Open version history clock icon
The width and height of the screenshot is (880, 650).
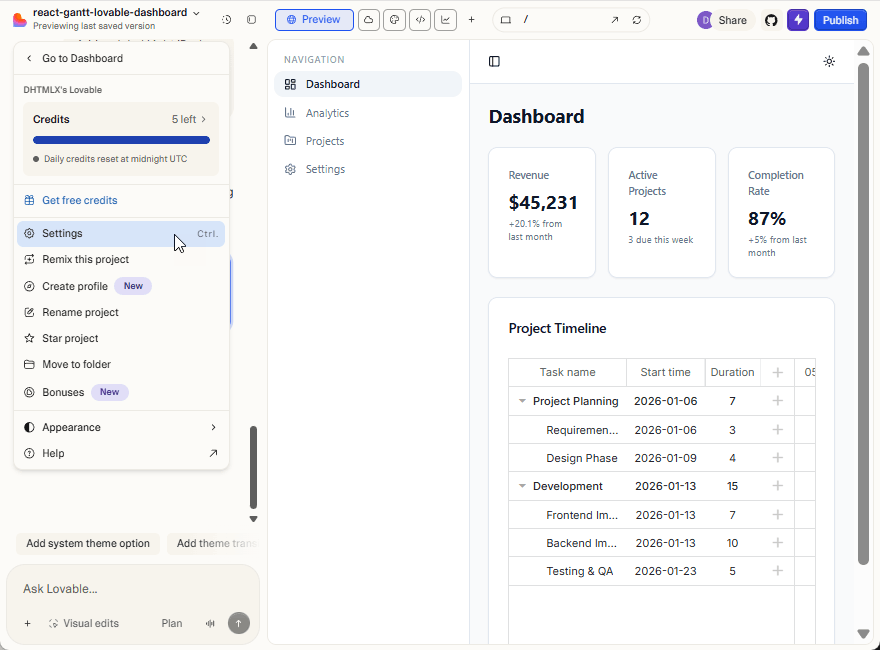coord(227,20)
